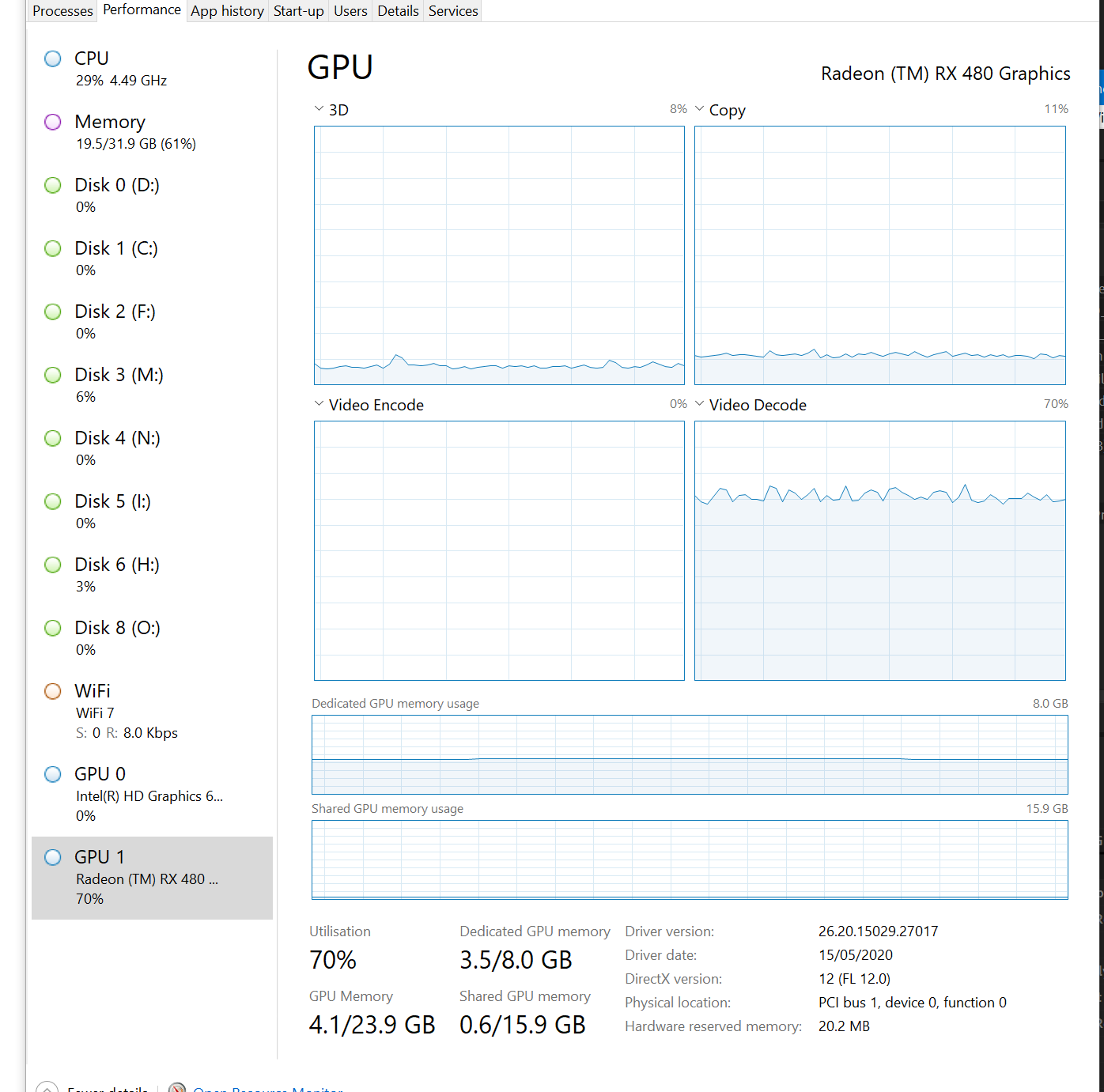The image size is (1104, 1092).
Task: Click the WiFi status indicator icon
Action: [x=52, y=690]
